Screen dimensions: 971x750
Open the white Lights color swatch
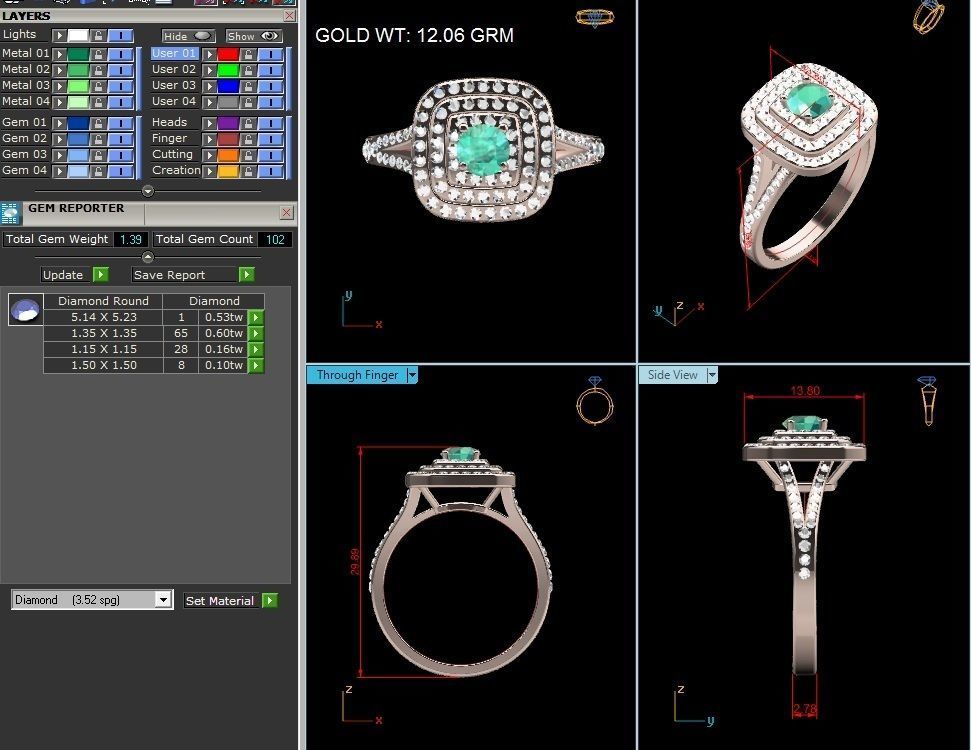[78, 35]
